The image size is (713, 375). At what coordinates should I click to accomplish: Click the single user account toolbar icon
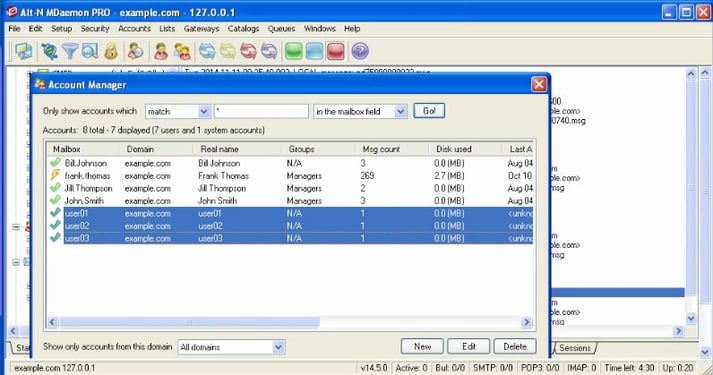point(161,51)
